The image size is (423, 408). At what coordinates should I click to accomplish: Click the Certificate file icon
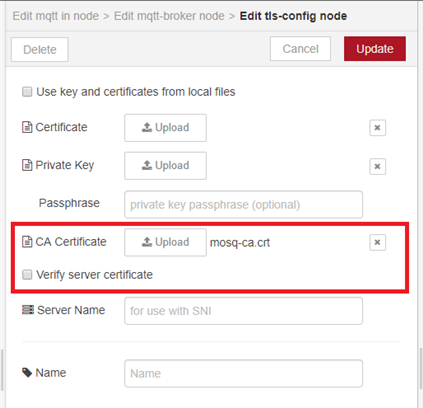[27, 127]
